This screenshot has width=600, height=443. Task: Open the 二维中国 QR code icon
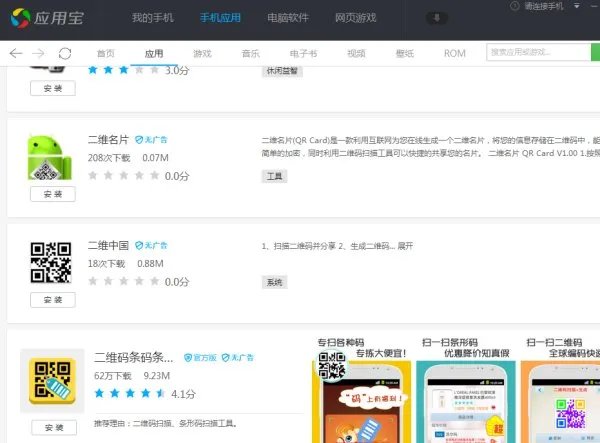[51, 262]
